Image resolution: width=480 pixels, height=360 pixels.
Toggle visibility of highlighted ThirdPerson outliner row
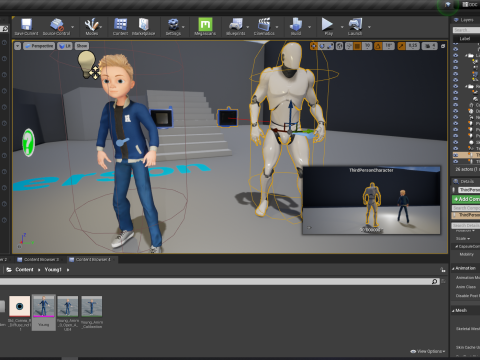(x=456, y=155)
